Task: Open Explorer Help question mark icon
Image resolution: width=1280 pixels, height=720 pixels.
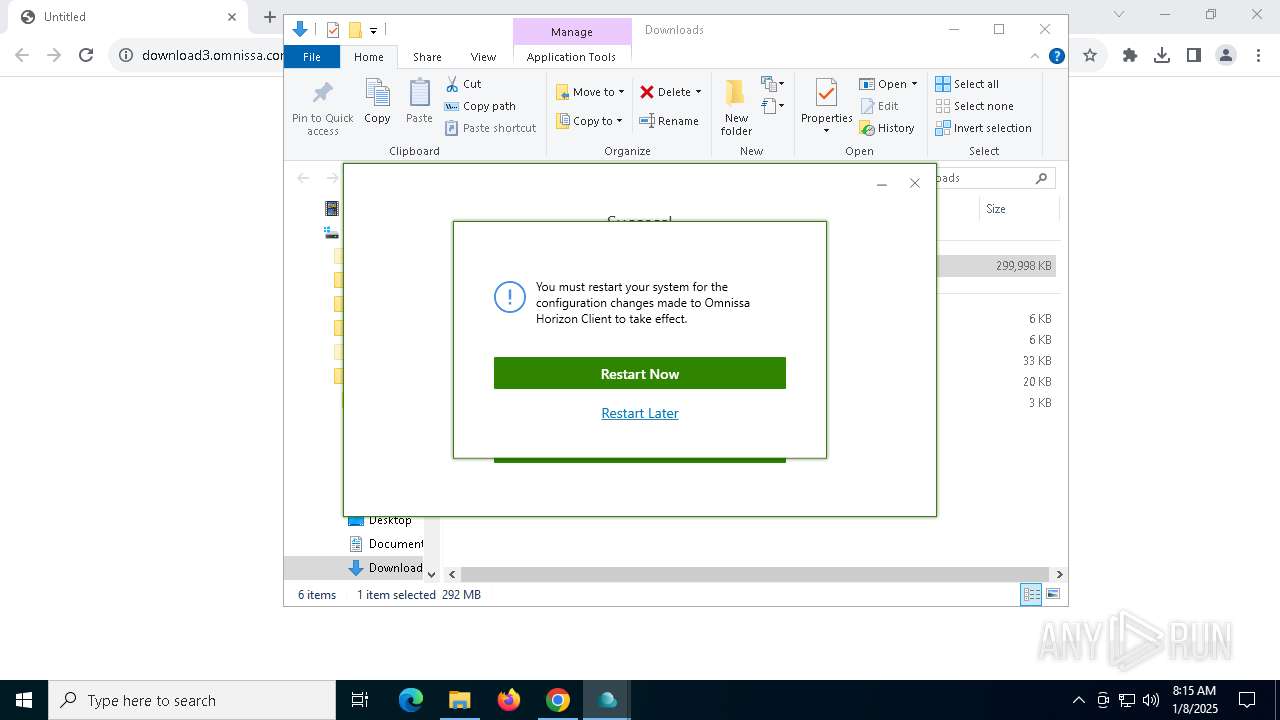Action: [x=1056, y=56]
